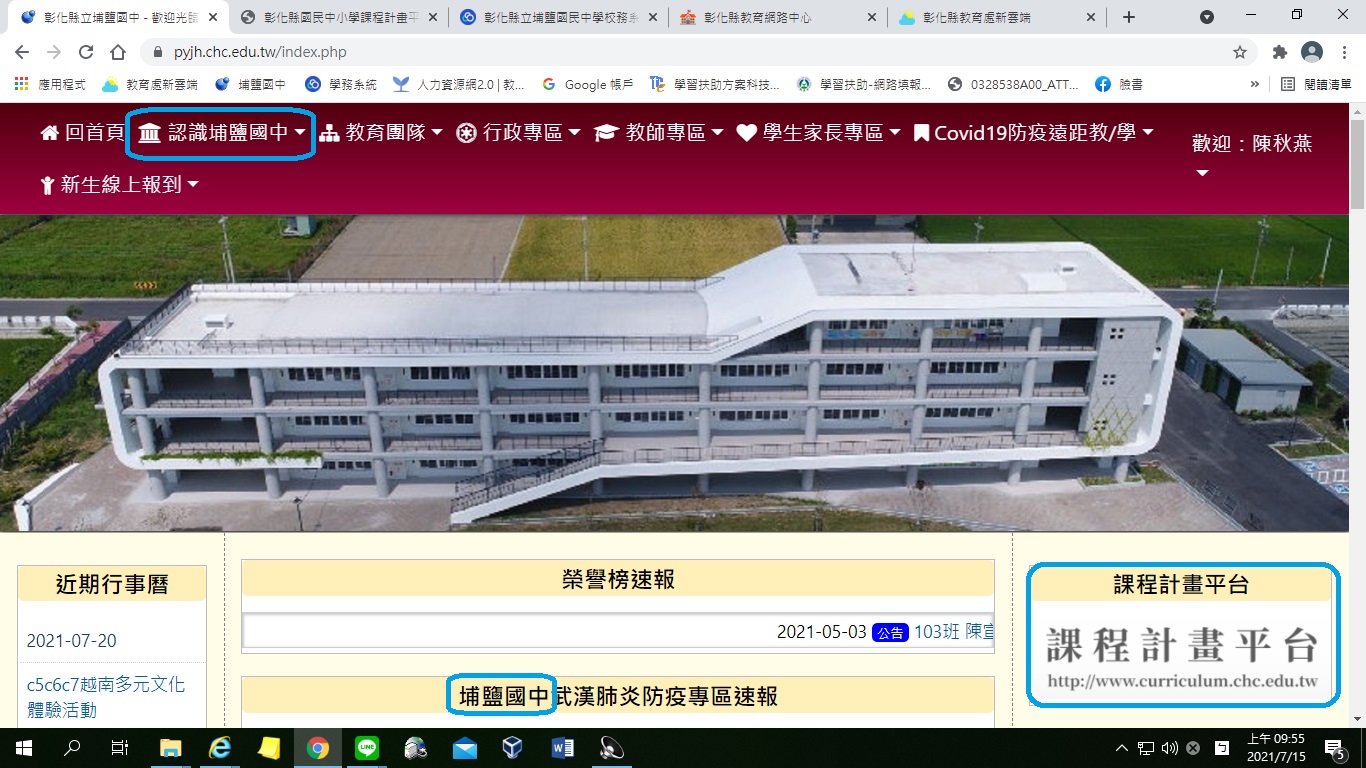The image size is (1366, 768).
Task: Open the 應用程式 apps shortcut
Action: [x=50, y=85]
